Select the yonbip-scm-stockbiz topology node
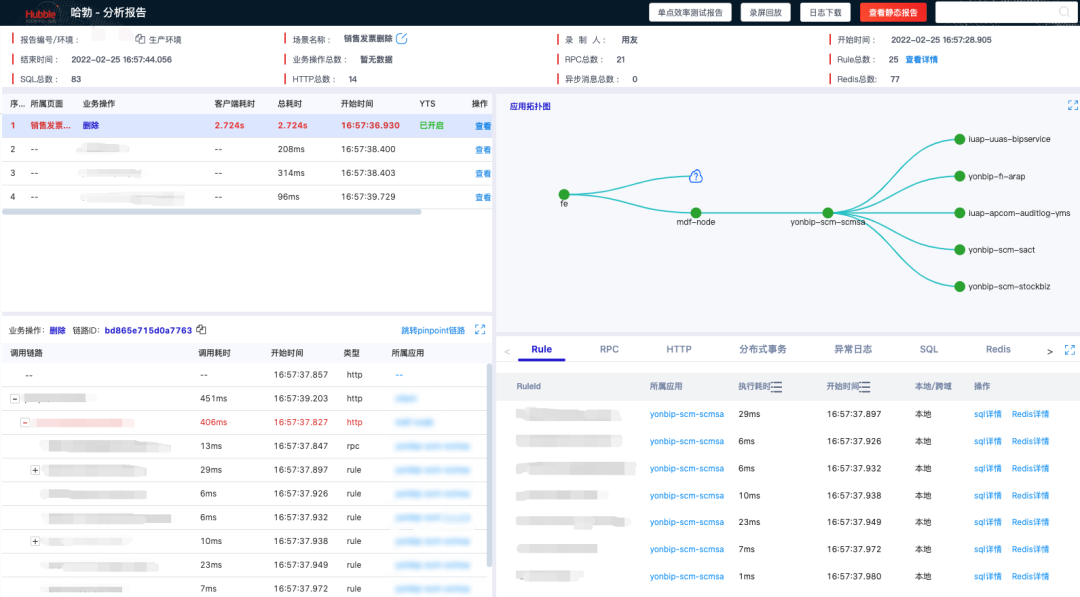This screenshot has width=1080, height=597. pyautogui.click(x=959, y=286)
